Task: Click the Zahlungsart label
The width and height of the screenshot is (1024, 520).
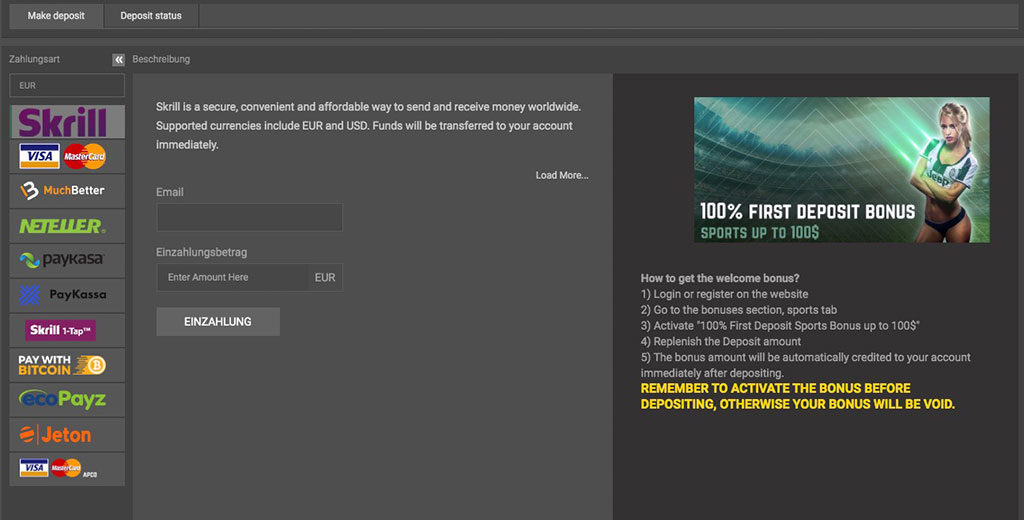Action: [35, 59]
